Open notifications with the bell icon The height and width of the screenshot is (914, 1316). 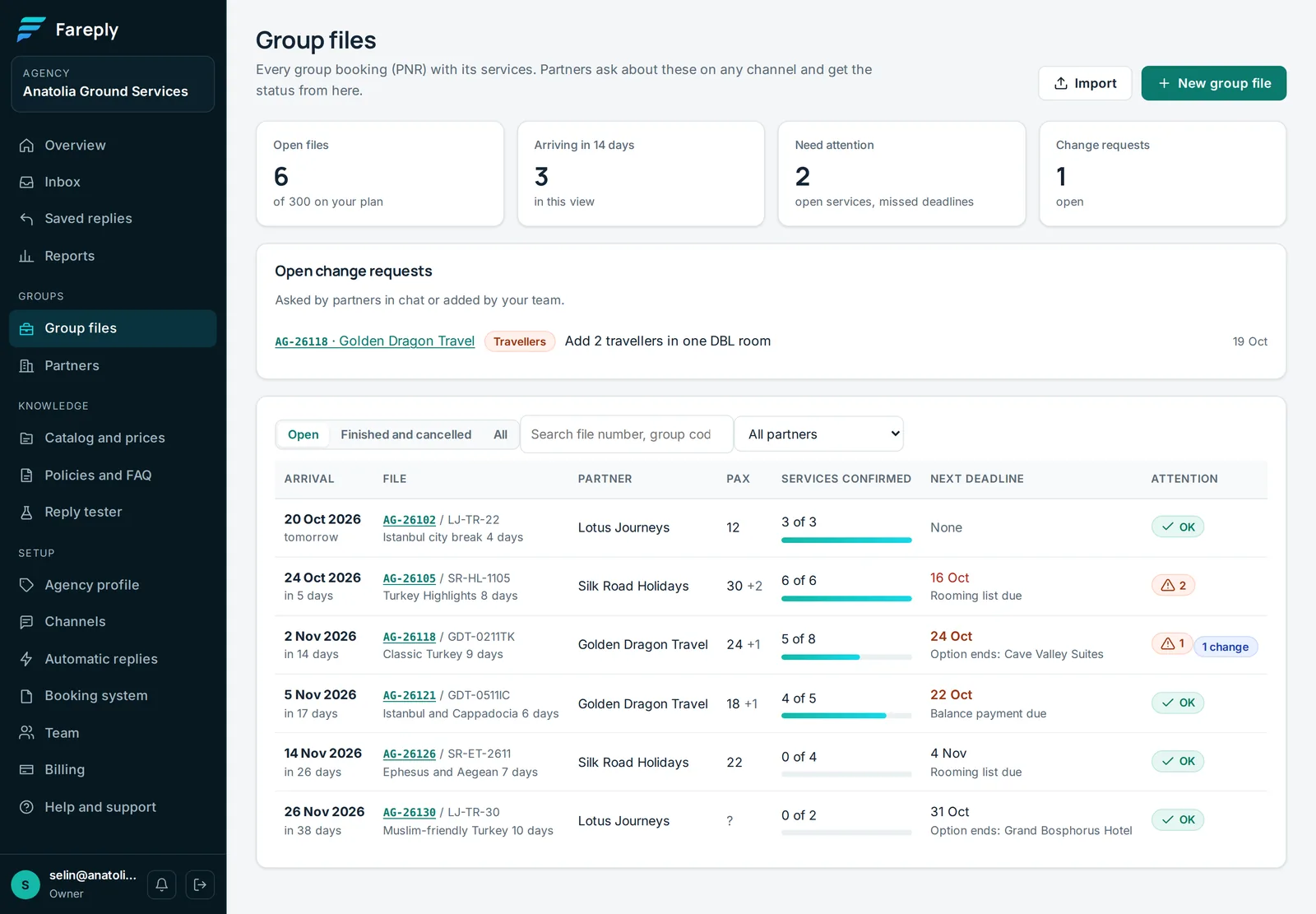pyautogui.click(x=162, y=884)
